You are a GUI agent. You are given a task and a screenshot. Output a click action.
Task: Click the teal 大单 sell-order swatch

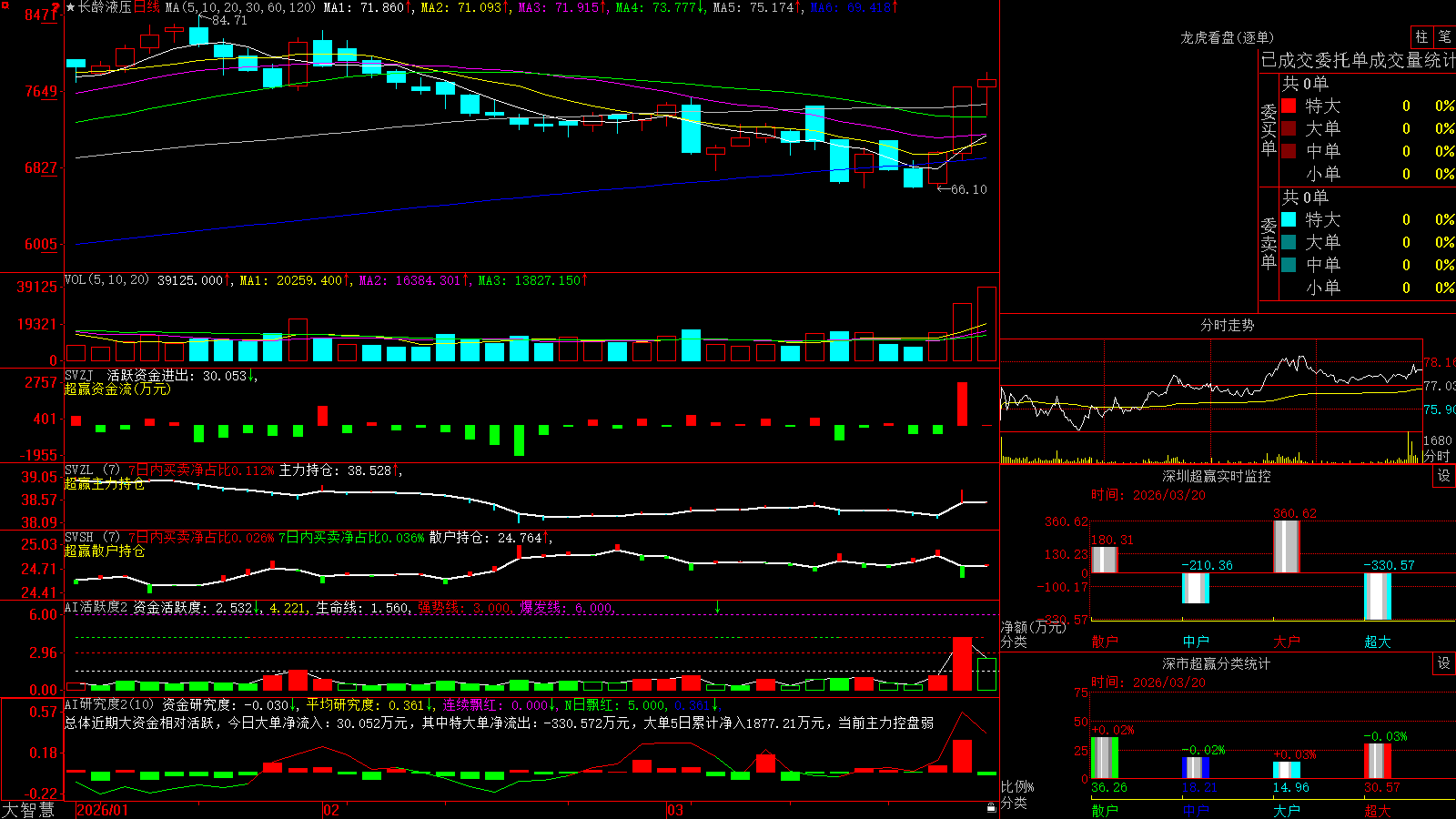tap(1289, 242)
